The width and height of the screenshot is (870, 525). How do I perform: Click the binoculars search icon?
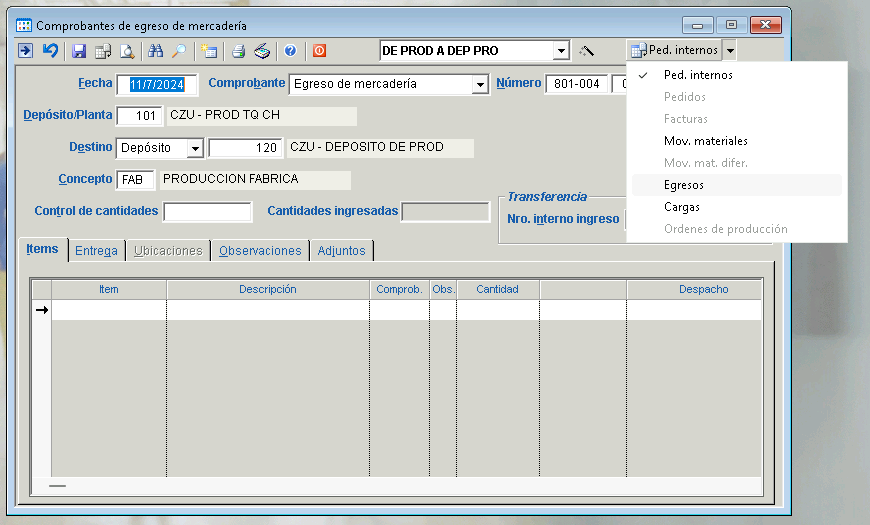click(155, 51)
